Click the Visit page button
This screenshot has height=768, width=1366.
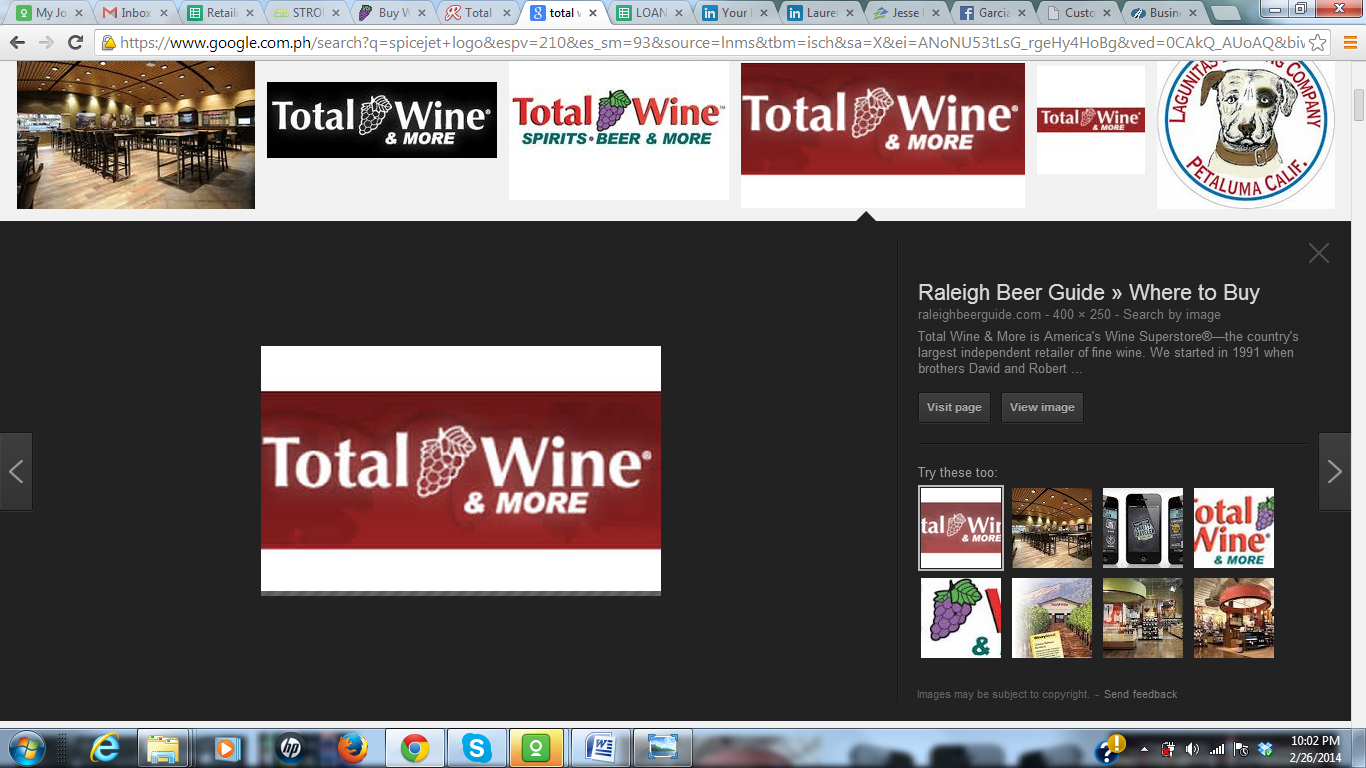click(x=954, y=407)
